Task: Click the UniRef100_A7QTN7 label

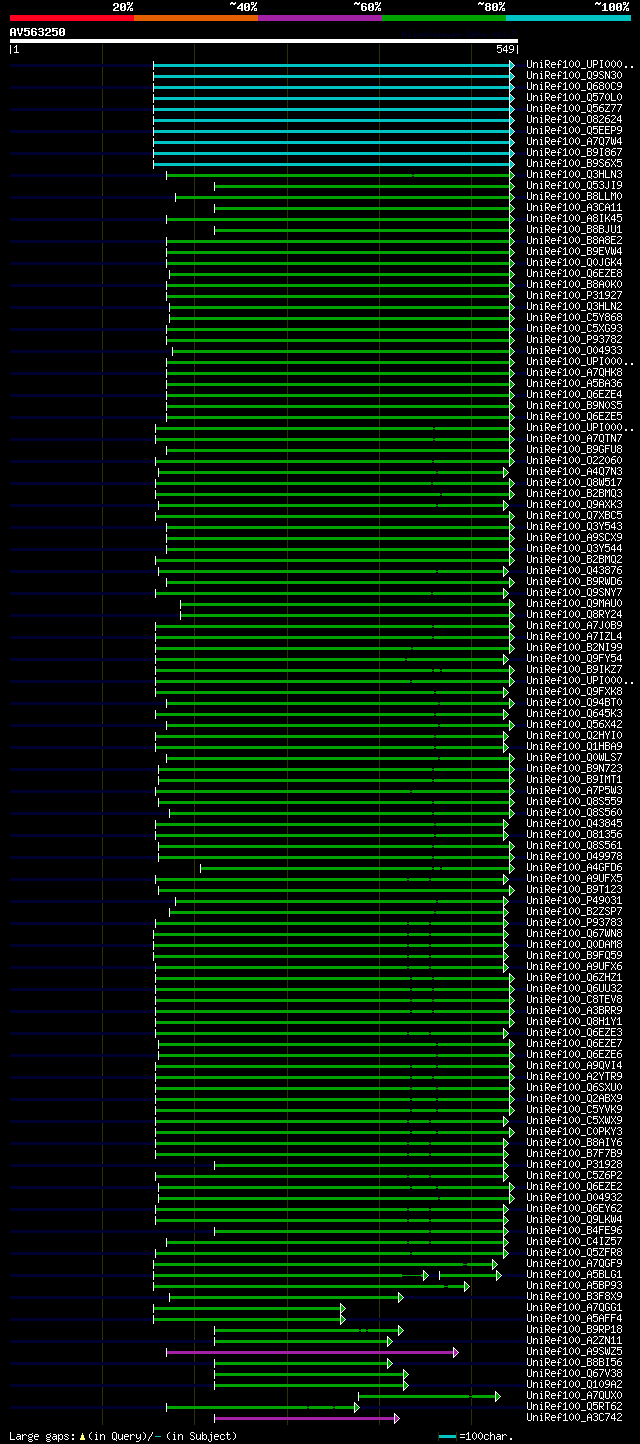Action: (574, 438)
